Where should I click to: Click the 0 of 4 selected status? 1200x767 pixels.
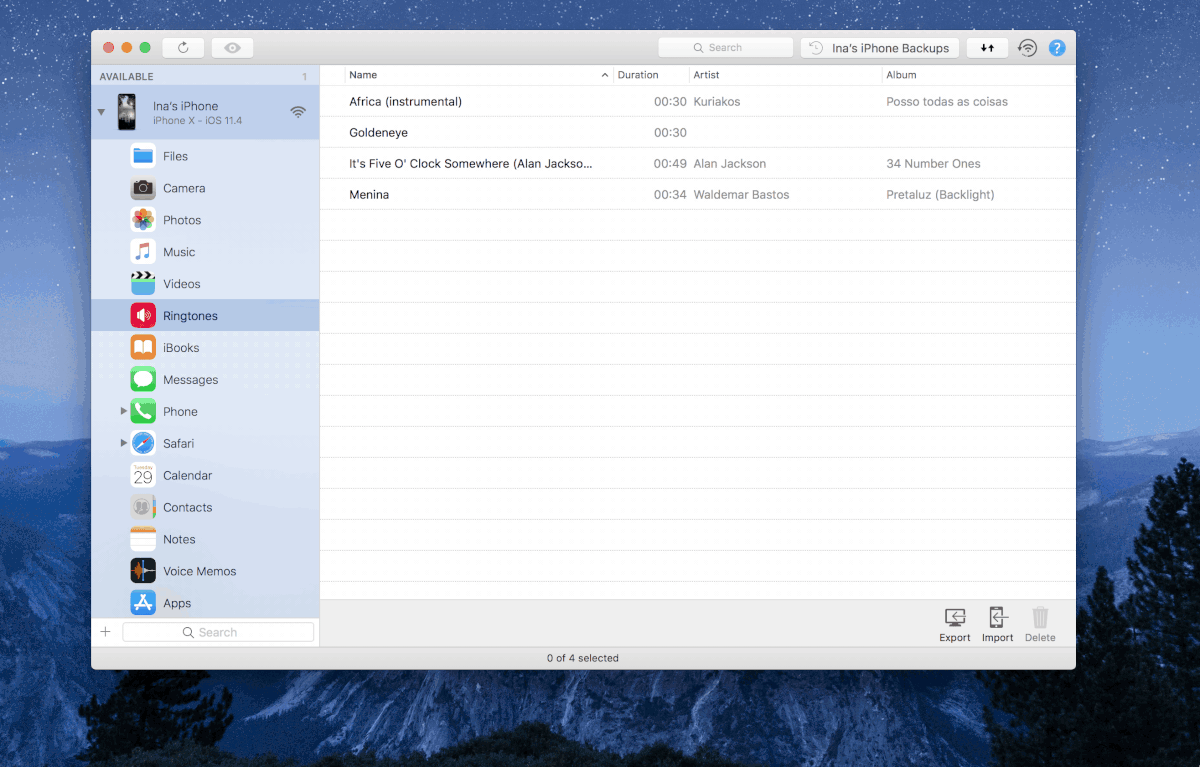tap(583, 658)
